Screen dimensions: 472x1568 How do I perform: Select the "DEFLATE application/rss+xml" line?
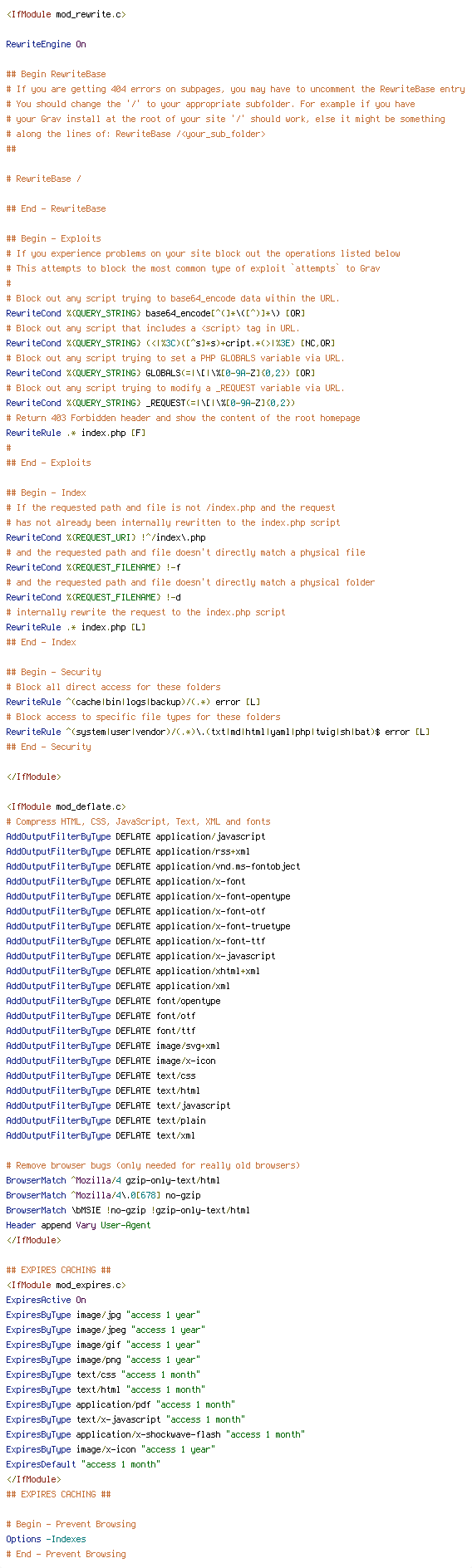128,851
